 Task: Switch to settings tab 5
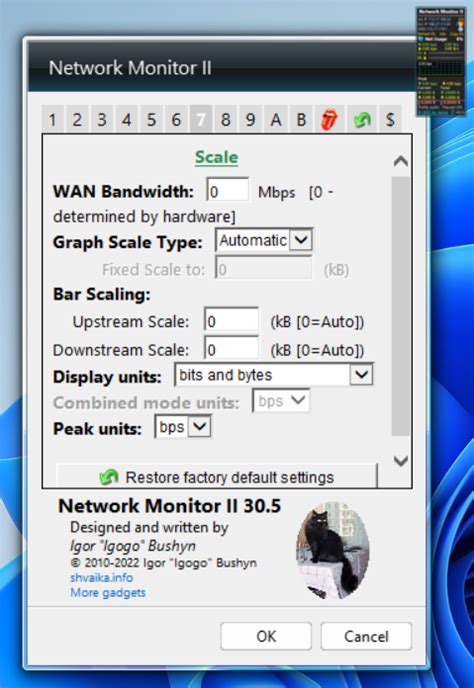[x=151, y=119]
